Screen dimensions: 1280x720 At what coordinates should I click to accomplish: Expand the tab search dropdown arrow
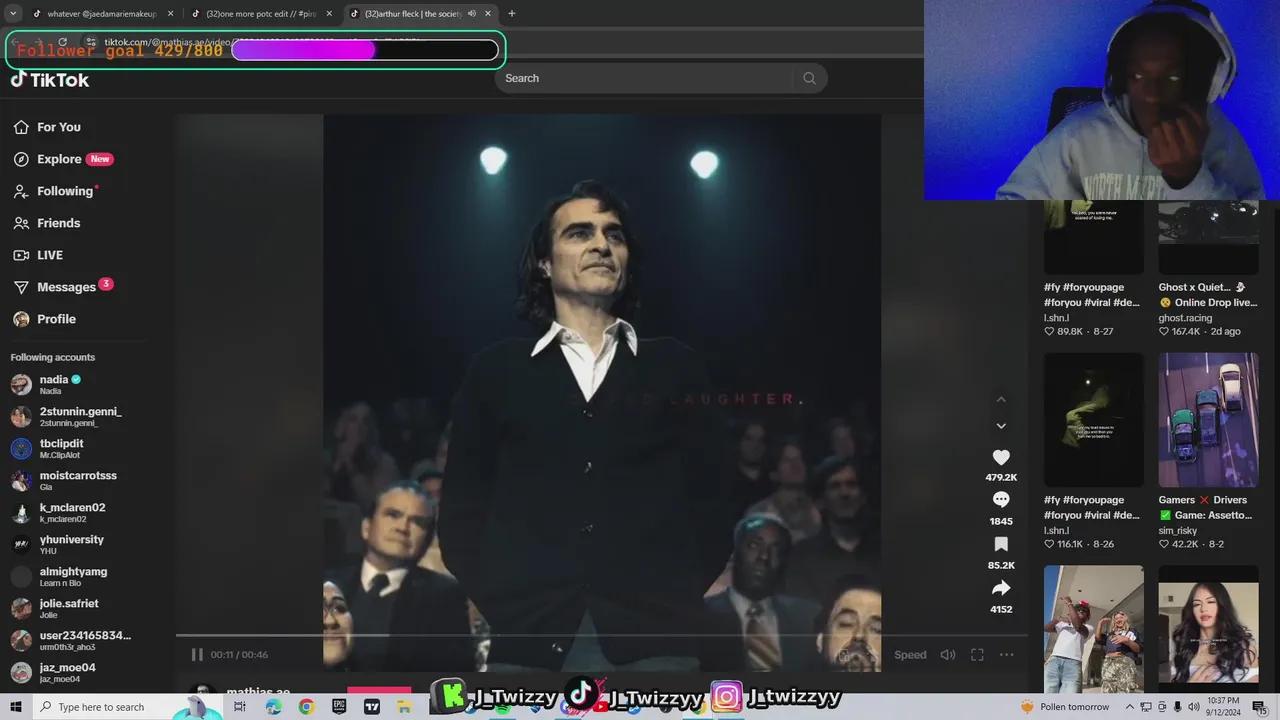point(13,14)
